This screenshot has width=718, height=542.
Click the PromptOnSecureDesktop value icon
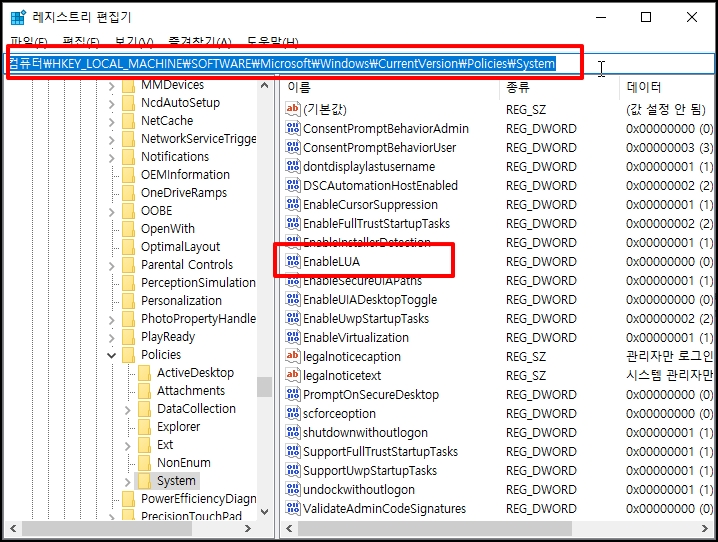293,394
